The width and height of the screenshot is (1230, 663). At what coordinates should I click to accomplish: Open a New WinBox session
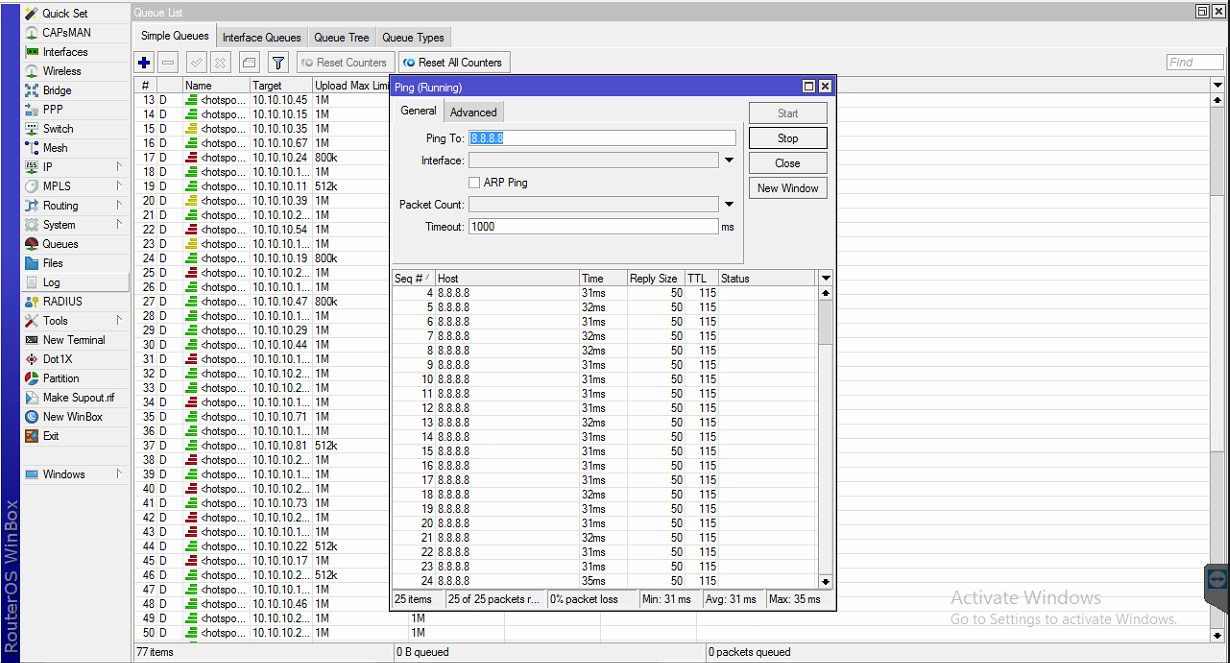[x=72, y=417]
